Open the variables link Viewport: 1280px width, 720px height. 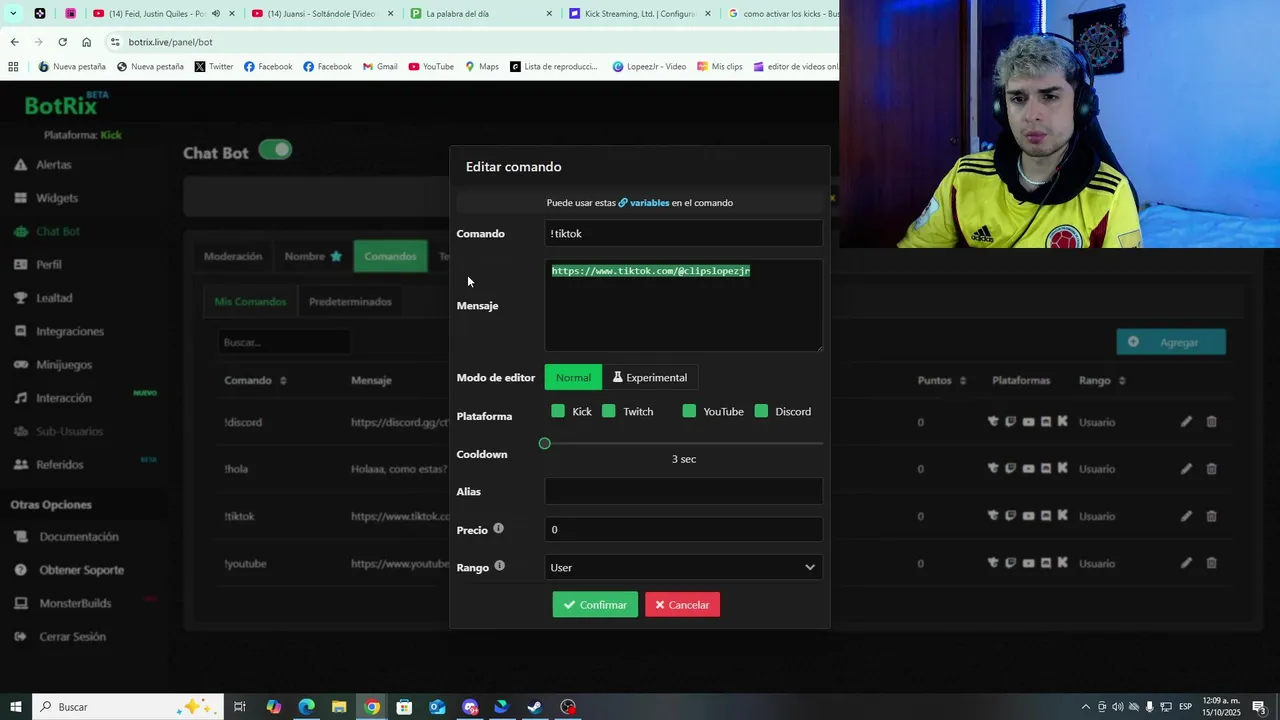point(644,202)
